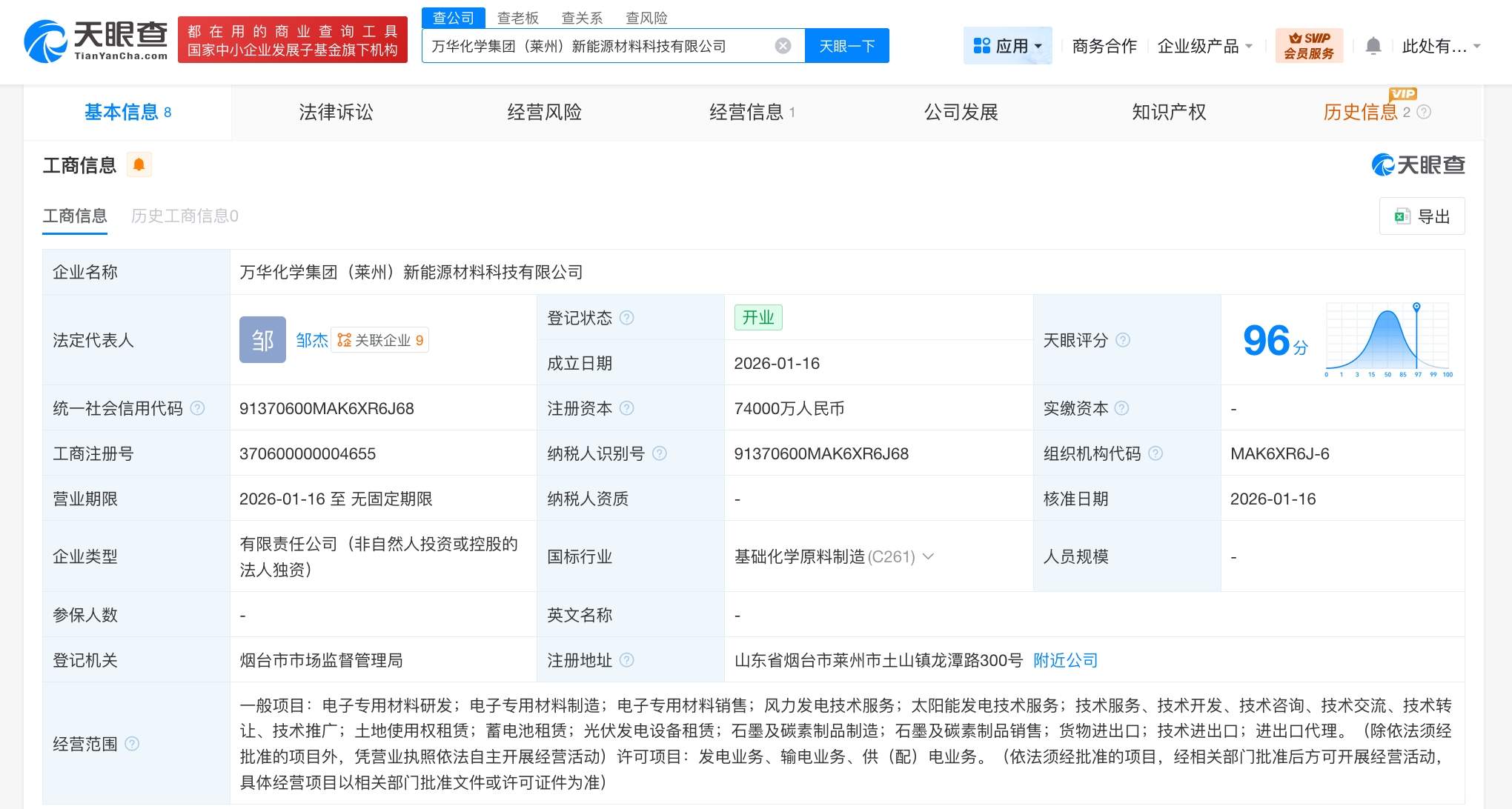This screenshot has height=809, width=1512.
Task: Click the VIP badge on 历史信息 tab
Action: [x=1401, y=94]
